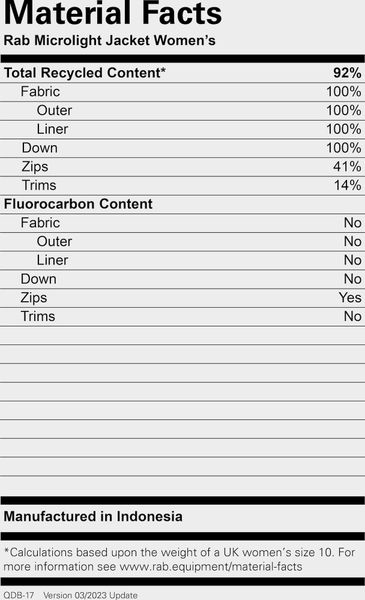Select the Fabric row under Recycled Content
This screenshot has height=600, width=365.
click(182, 92)
